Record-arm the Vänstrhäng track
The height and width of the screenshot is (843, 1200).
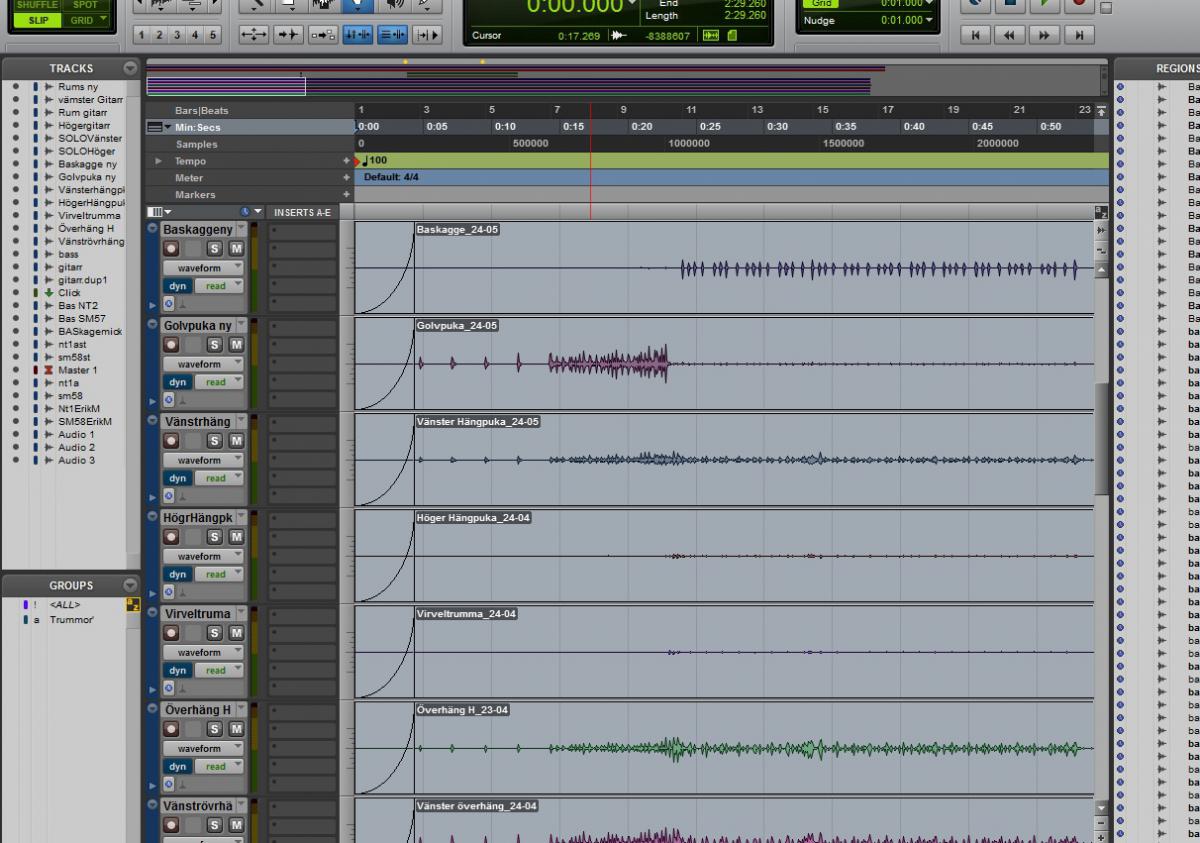coord(171,441)
